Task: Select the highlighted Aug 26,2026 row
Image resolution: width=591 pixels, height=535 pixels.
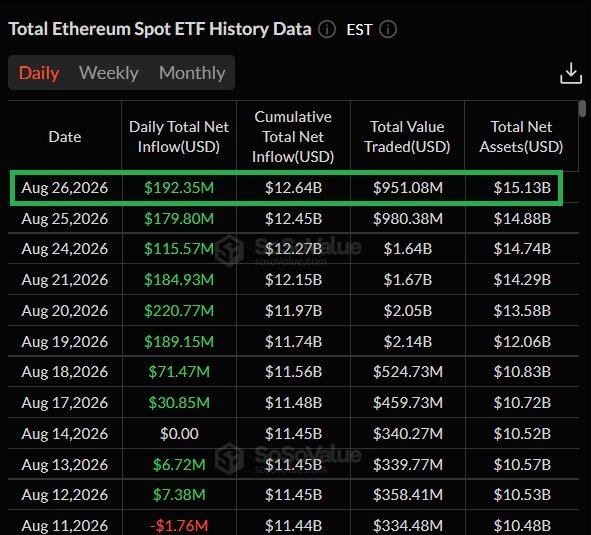Action: 286,188
